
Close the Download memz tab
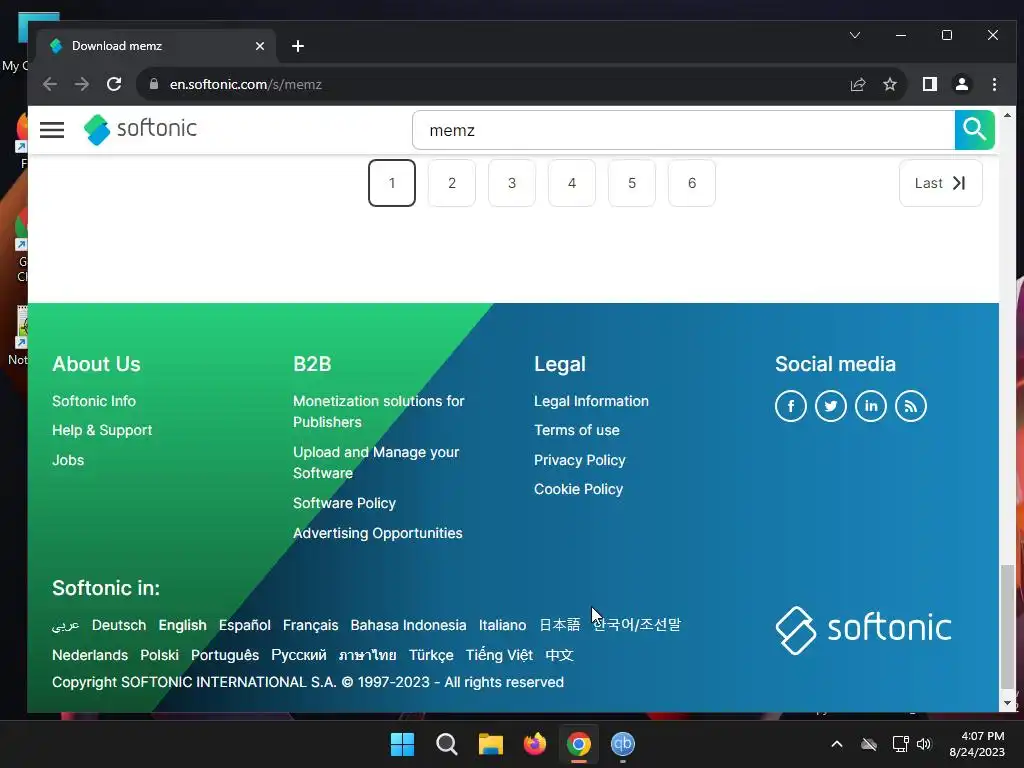260,46
